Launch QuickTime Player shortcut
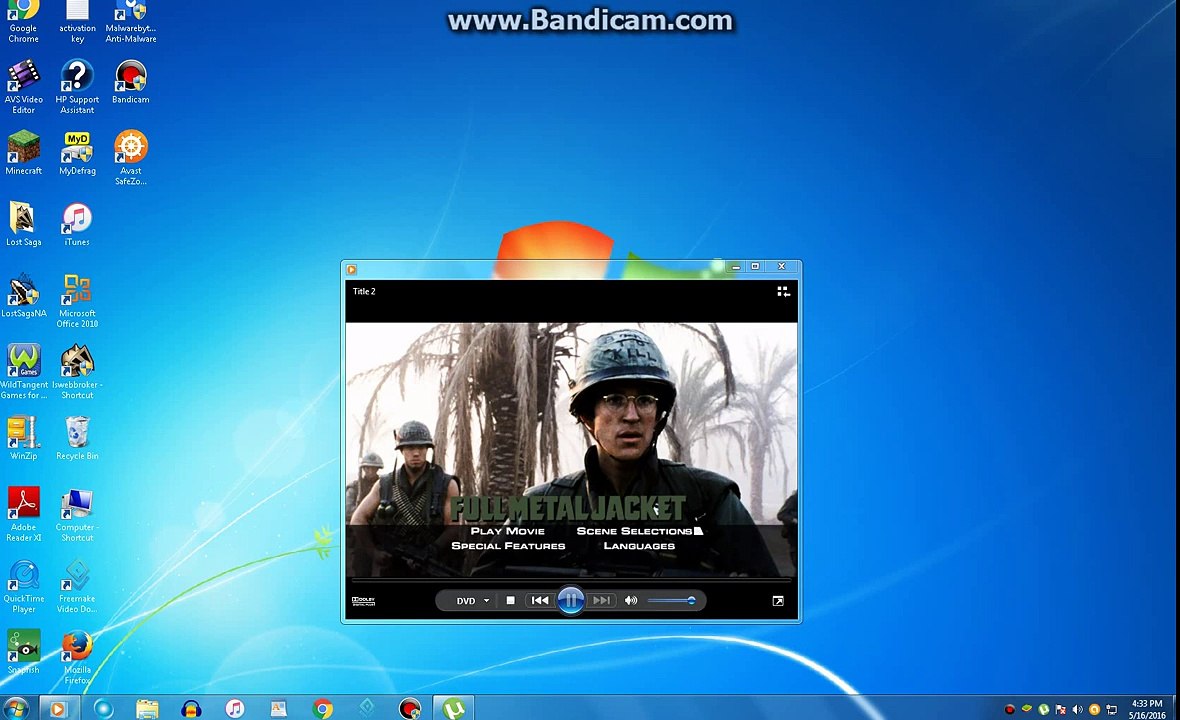This screenshot has width=1180, height=720. pyautogui.click(x=23, y=586)
